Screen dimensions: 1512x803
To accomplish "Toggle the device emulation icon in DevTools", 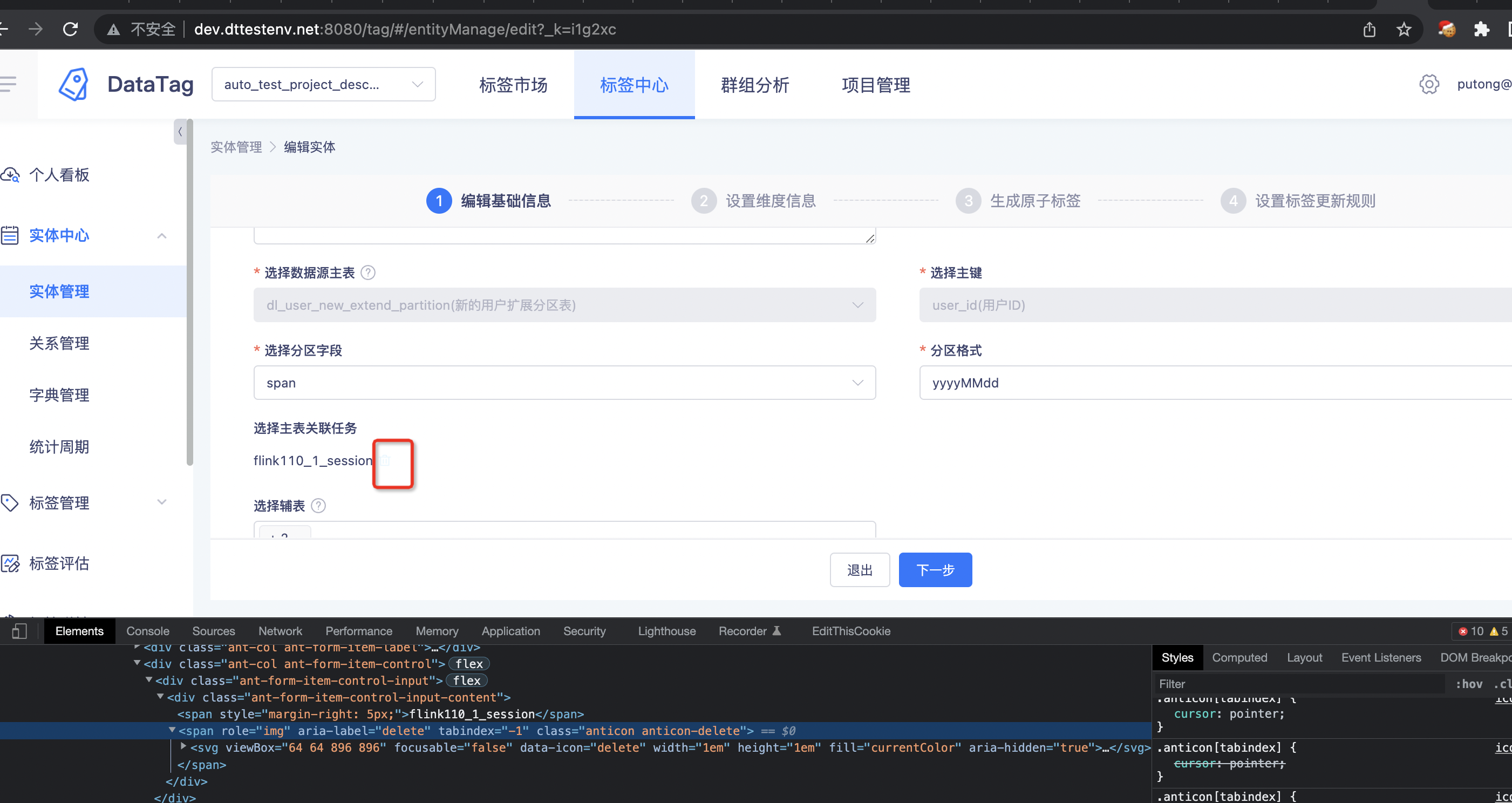I will (x=18, y=631).
